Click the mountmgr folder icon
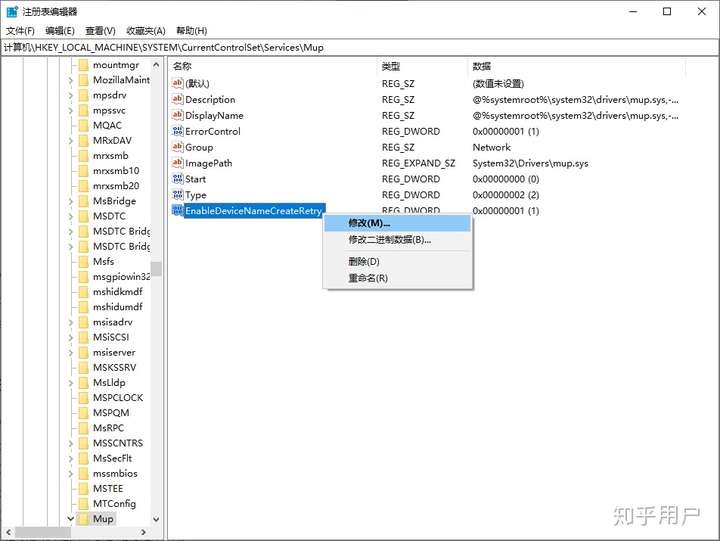Viewport: 720px width, 541px height. pos(83,65)
